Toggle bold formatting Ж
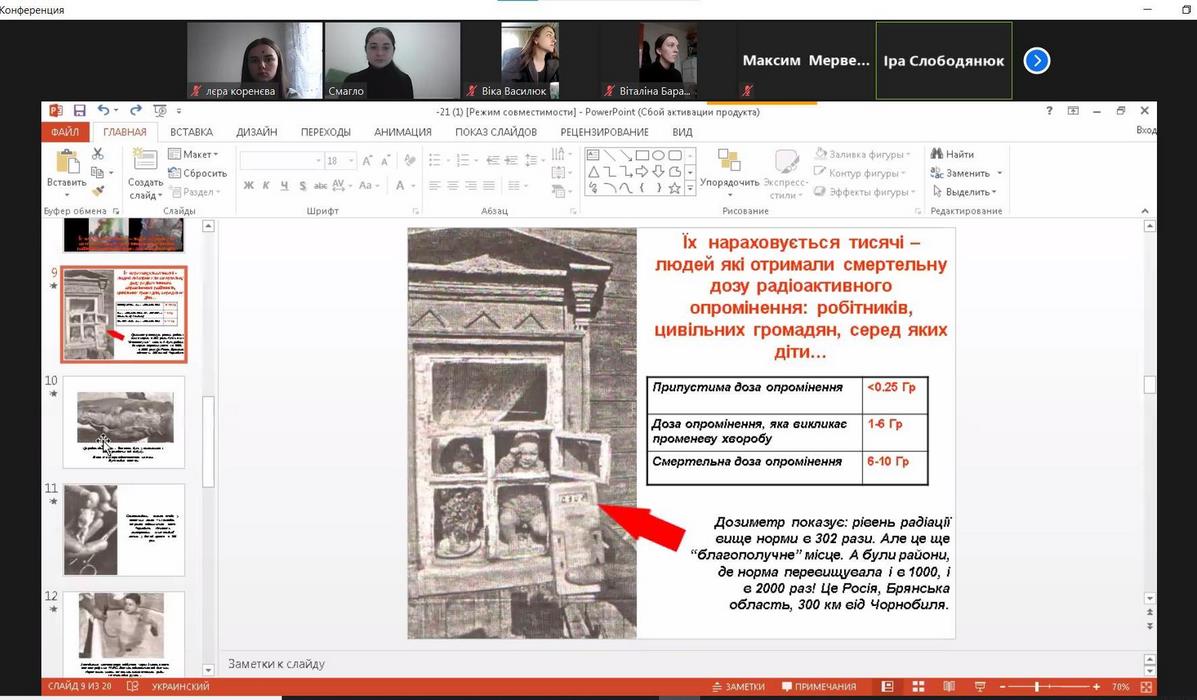The image size is (1197, 700). [x=249, y=185]
